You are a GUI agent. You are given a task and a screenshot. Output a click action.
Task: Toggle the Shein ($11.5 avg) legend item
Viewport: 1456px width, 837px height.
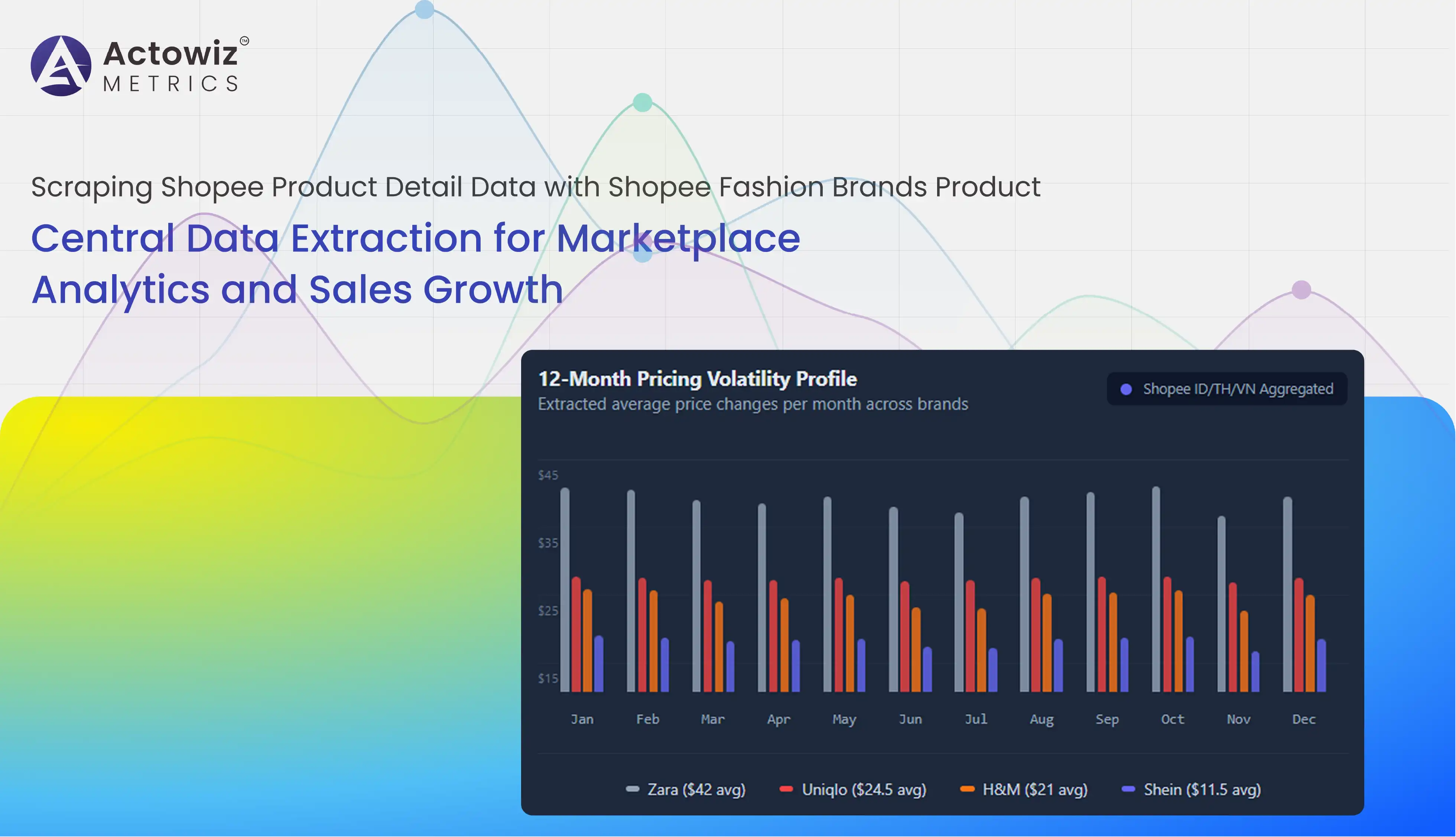click(1191, 790)
